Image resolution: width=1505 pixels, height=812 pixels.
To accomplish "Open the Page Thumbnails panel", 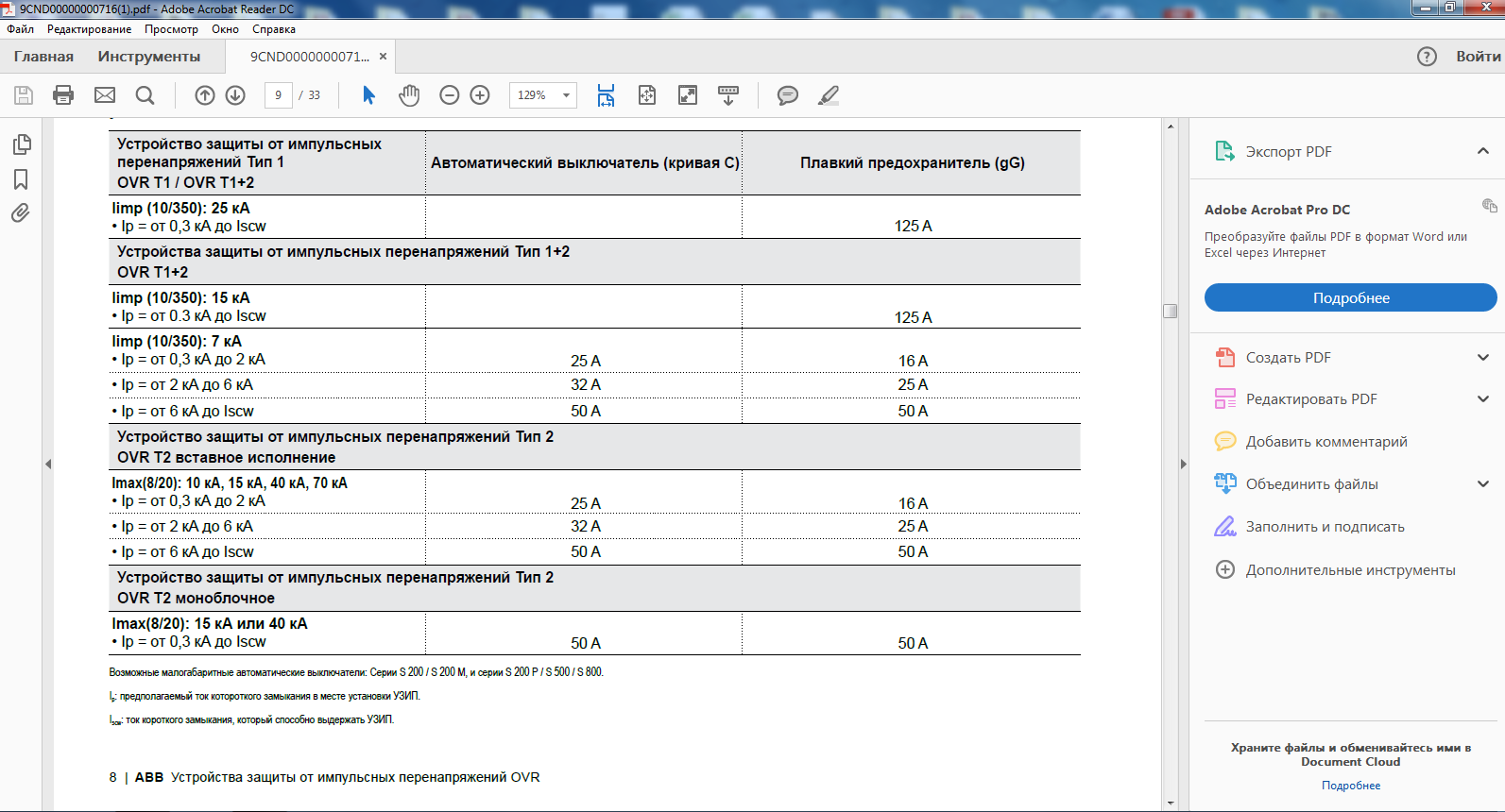I will (x=22, y=144).
